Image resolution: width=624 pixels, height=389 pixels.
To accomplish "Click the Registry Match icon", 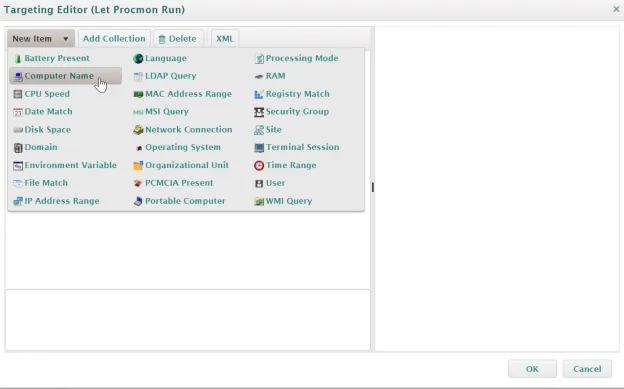I will pos(259,94).
